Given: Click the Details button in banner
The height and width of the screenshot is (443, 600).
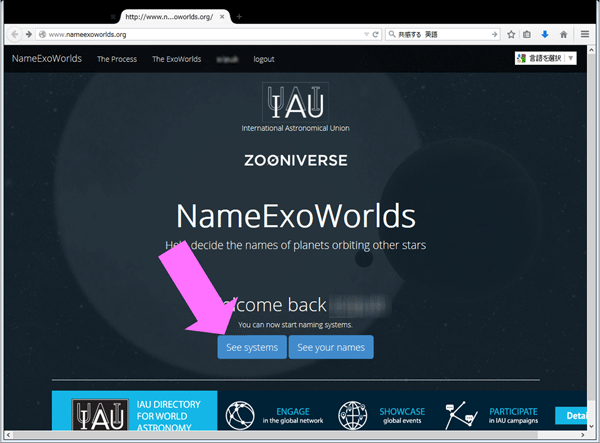Looking at the screenshot, I should [571, 415].
